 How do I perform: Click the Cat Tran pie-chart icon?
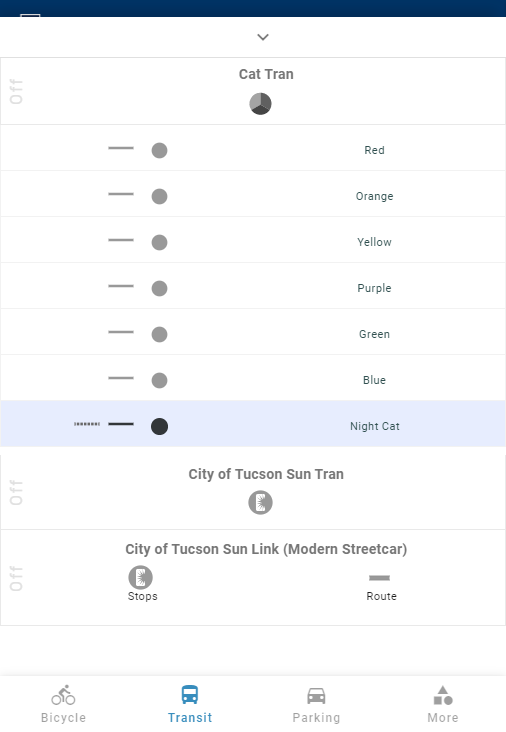[260, 104]
